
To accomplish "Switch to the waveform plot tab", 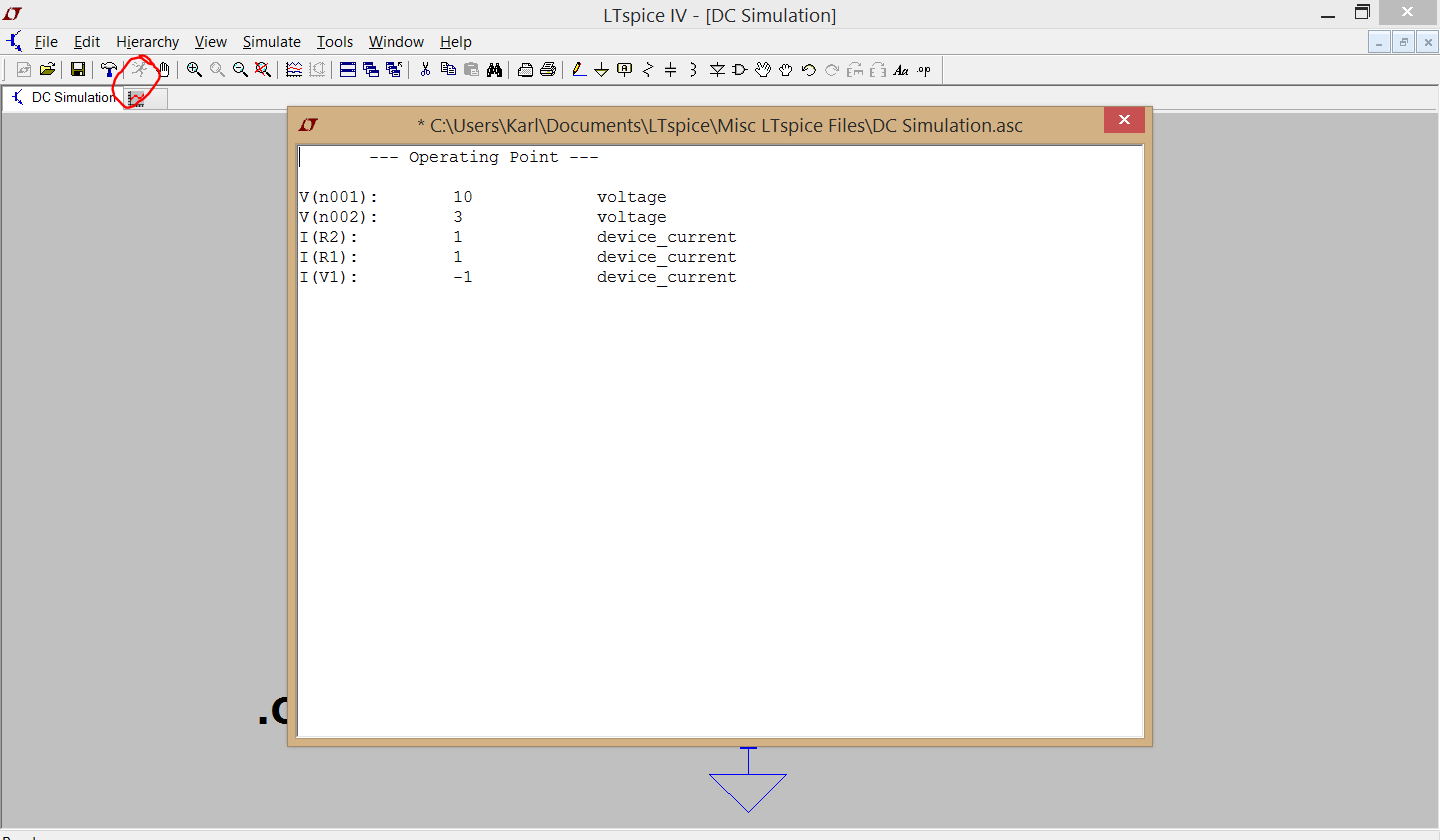I will point(146,98).
